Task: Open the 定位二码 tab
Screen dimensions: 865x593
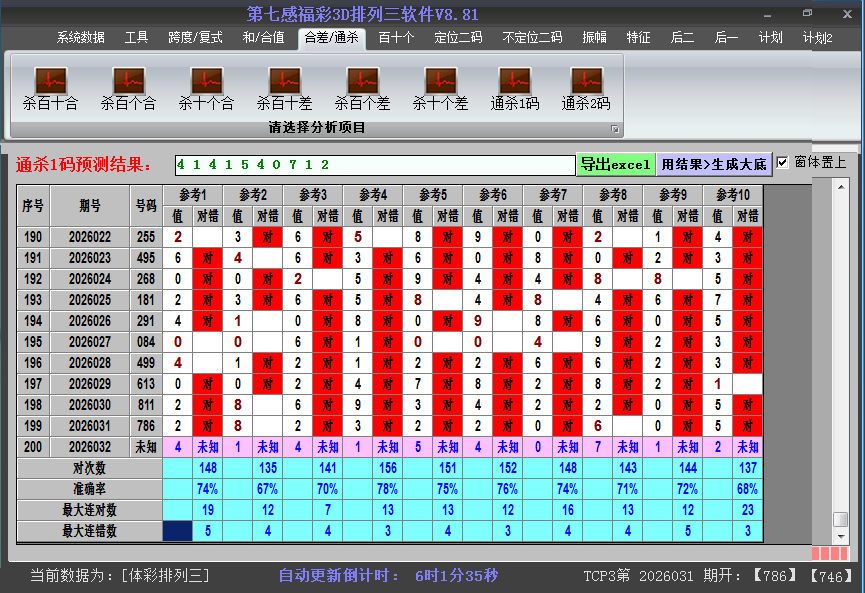Action: click(458, 38)
